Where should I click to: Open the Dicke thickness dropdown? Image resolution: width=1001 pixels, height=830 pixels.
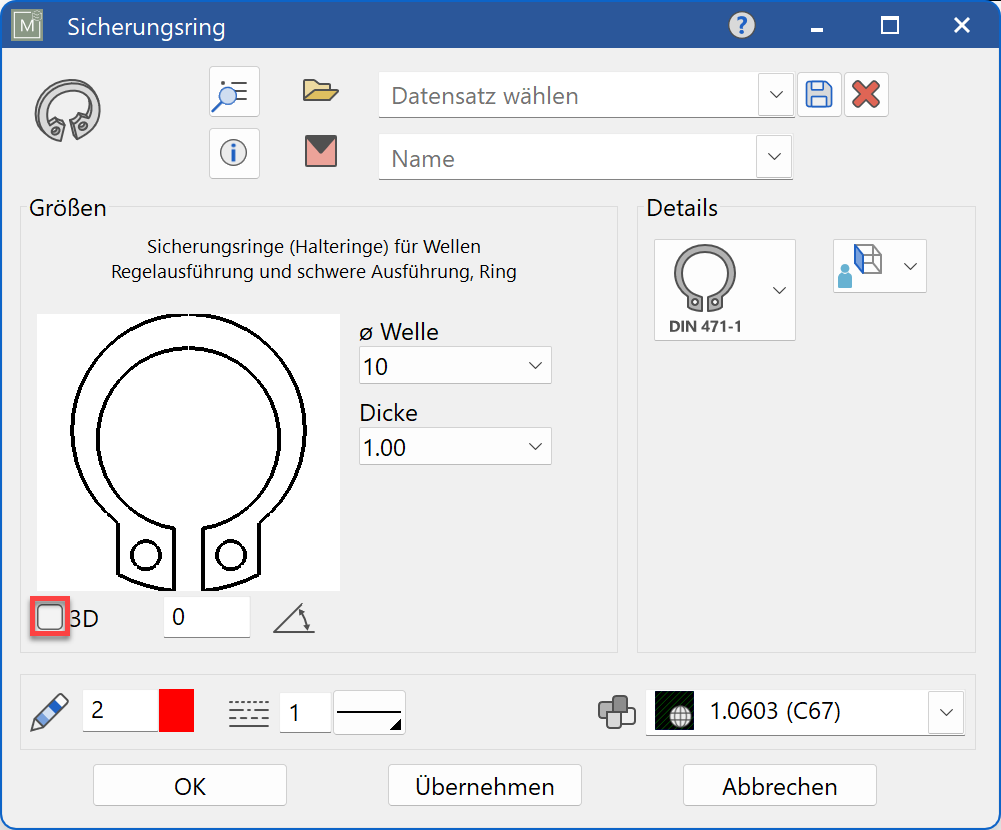(538, 446)
